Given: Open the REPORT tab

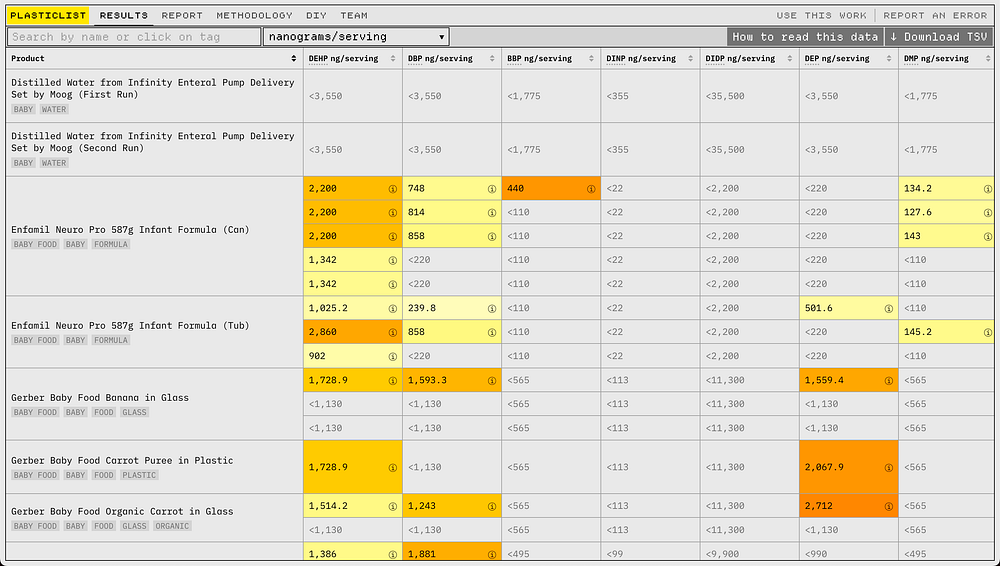Looking at the screenshot, I should [x=182, y=15].
